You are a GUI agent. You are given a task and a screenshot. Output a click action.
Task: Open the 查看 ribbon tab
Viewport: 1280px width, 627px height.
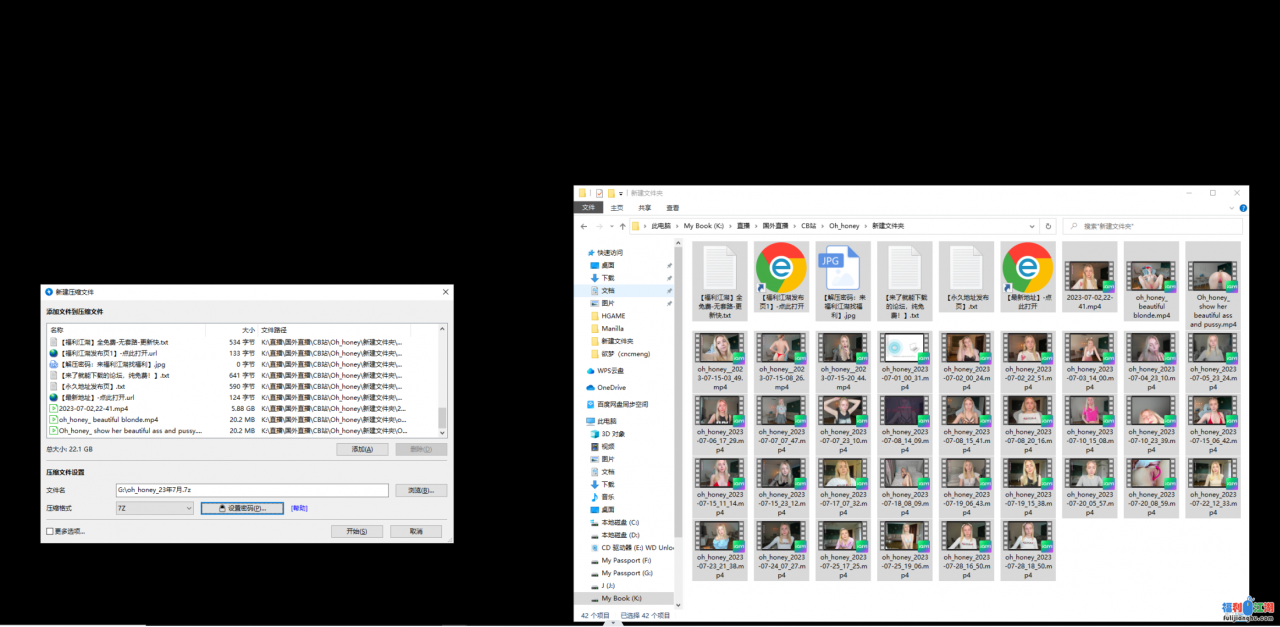tap(672, 207)
